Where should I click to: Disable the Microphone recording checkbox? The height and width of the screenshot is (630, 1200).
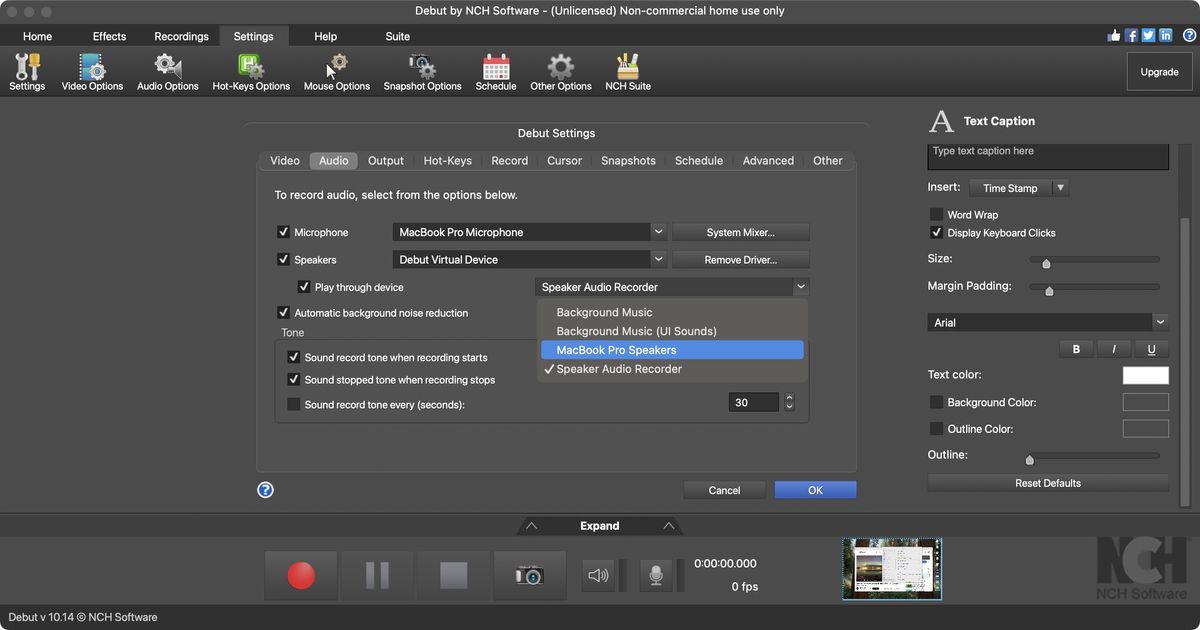285,231
